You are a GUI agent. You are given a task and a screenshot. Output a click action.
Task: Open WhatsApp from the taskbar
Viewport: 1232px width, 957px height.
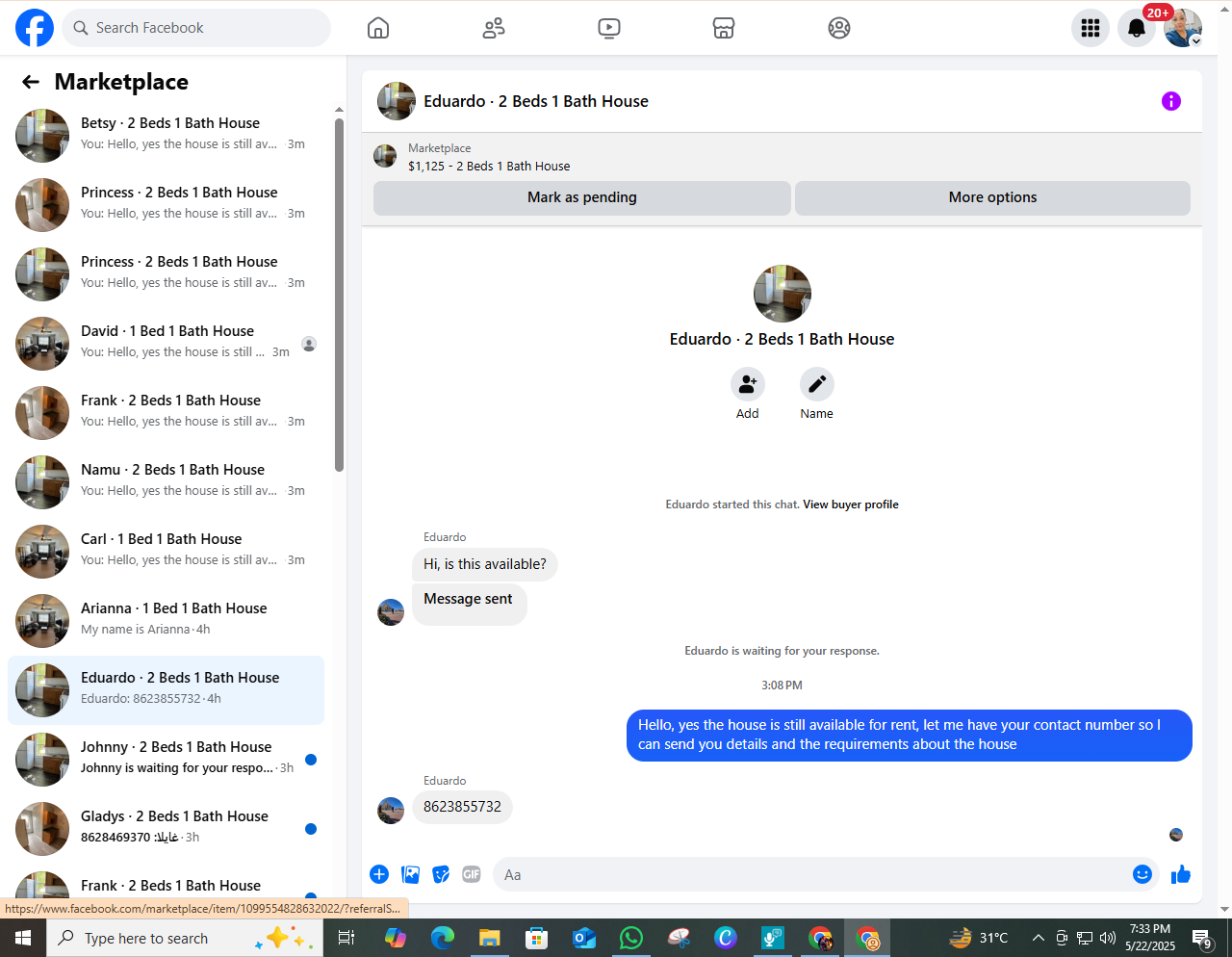point(631,938)
